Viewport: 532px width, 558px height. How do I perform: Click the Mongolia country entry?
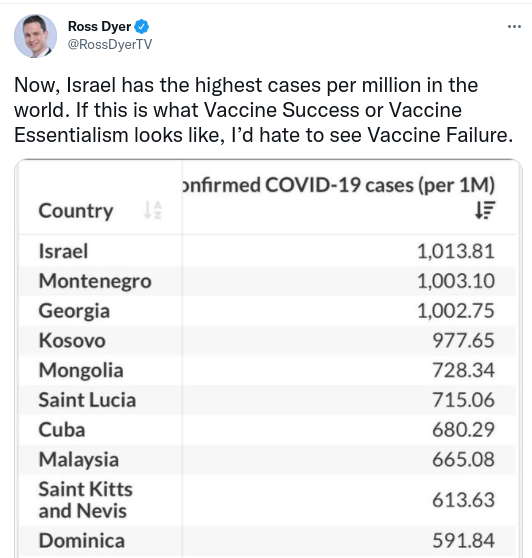(81, 370)
